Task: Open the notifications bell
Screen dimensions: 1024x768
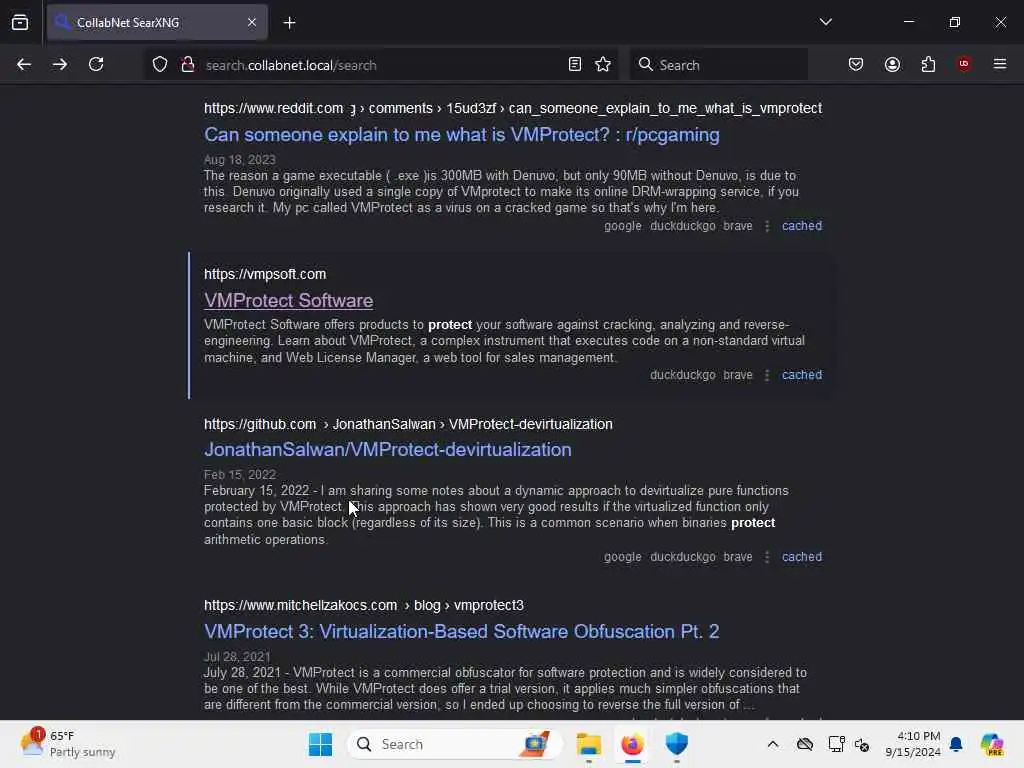Action: 956,744
